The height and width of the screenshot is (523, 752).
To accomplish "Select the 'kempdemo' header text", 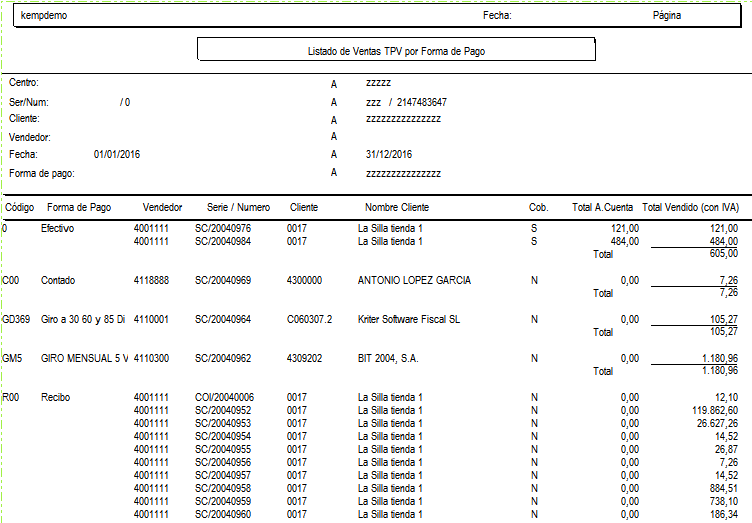I will [x=44, y=15].
